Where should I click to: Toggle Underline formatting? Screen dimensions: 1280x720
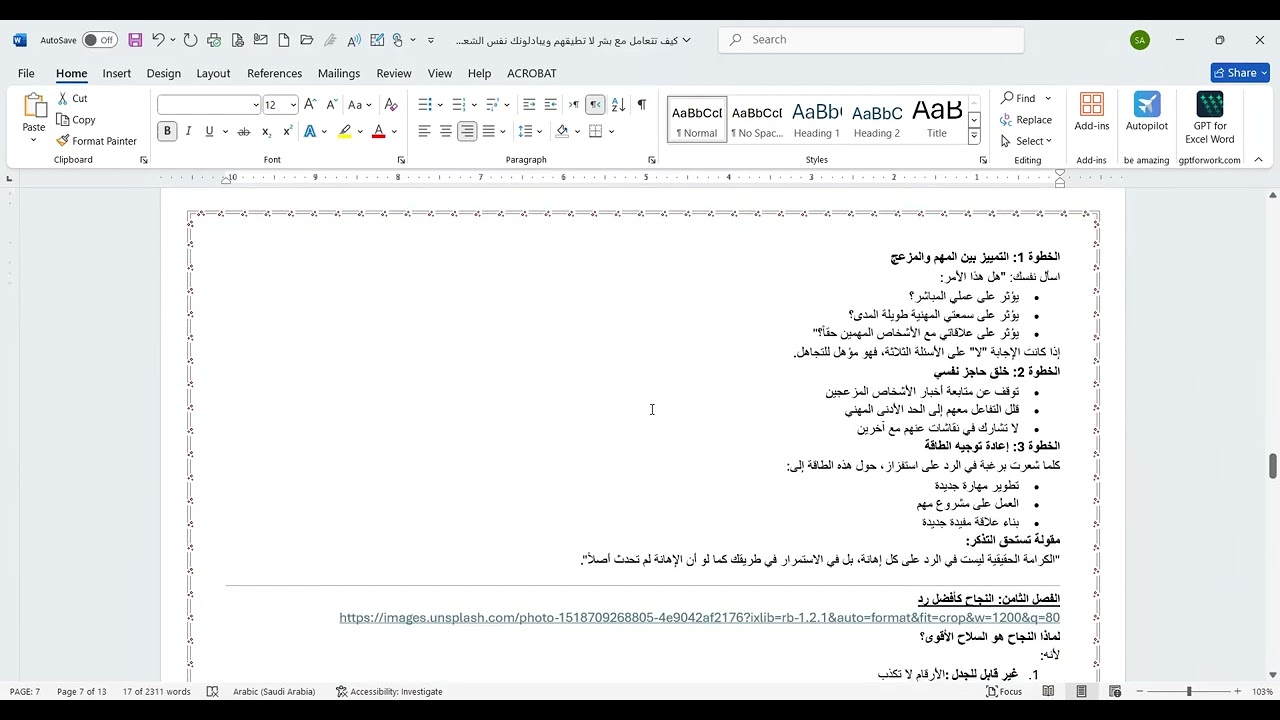(209, 131)
